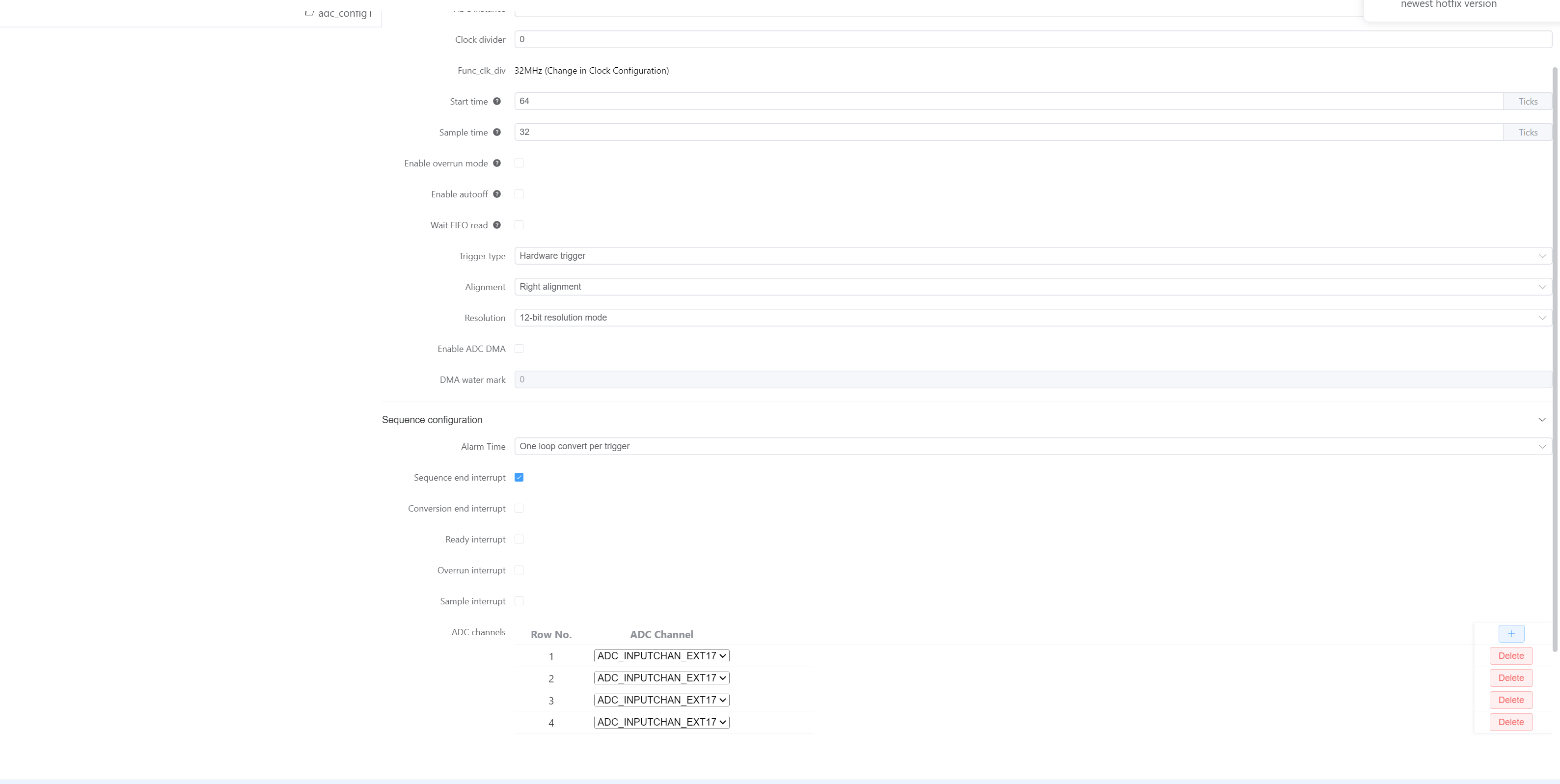This screenshot has width=1560, height=784.
Task: Collapse the Sequence configuration section chevron
Action: [x=1542, y=420]
